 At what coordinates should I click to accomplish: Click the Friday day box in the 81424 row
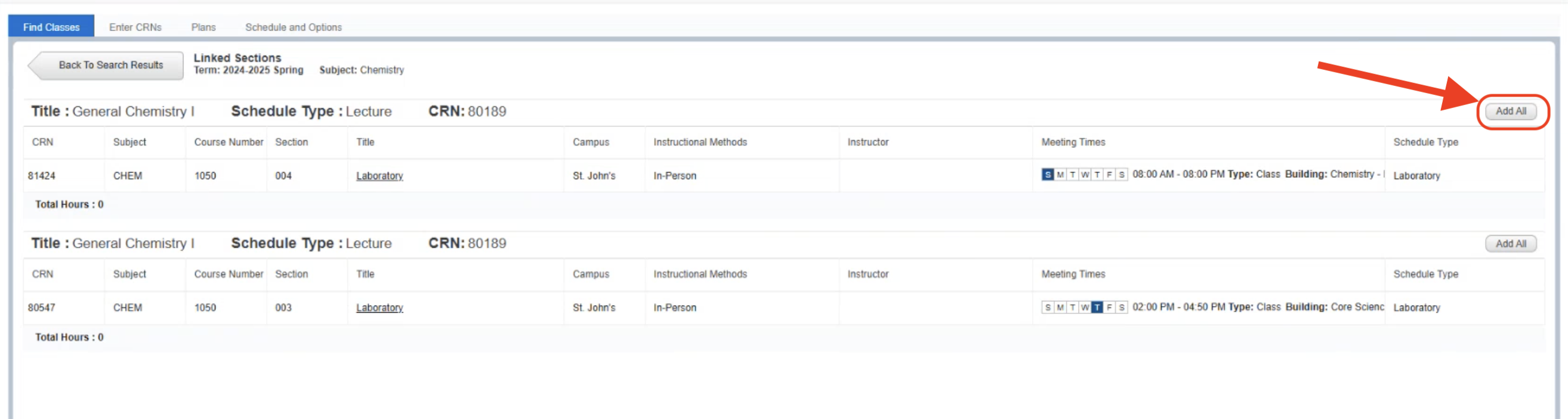point(1109,175)
